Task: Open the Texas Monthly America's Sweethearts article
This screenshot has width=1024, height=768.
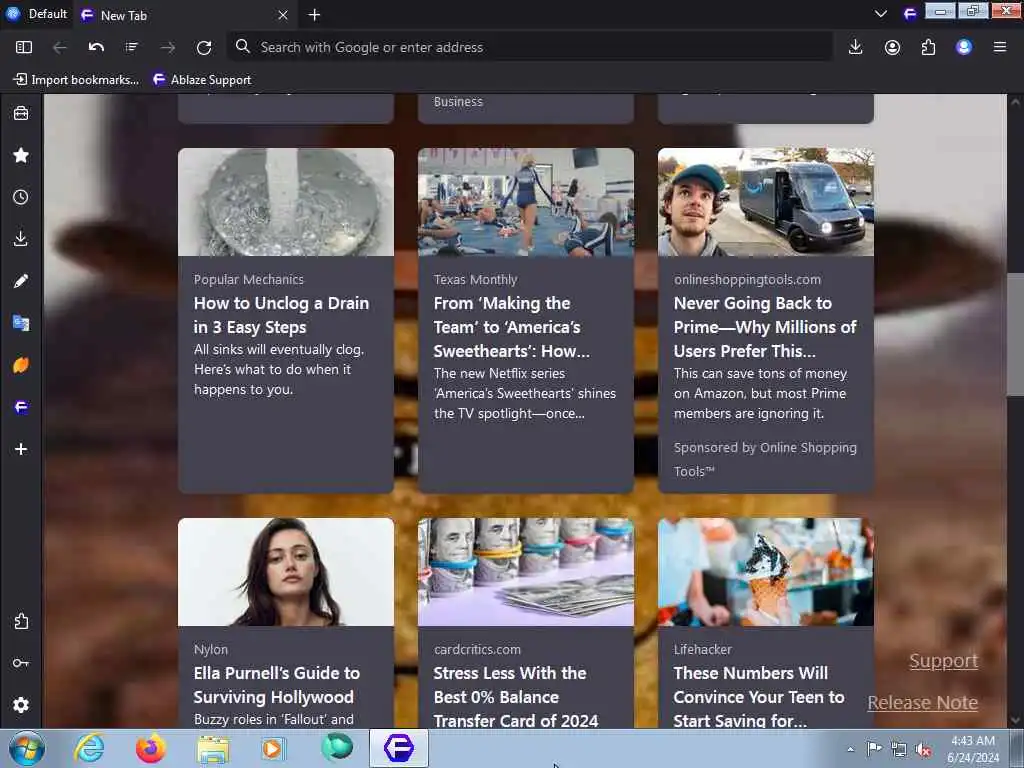Action: click(511, 327)
